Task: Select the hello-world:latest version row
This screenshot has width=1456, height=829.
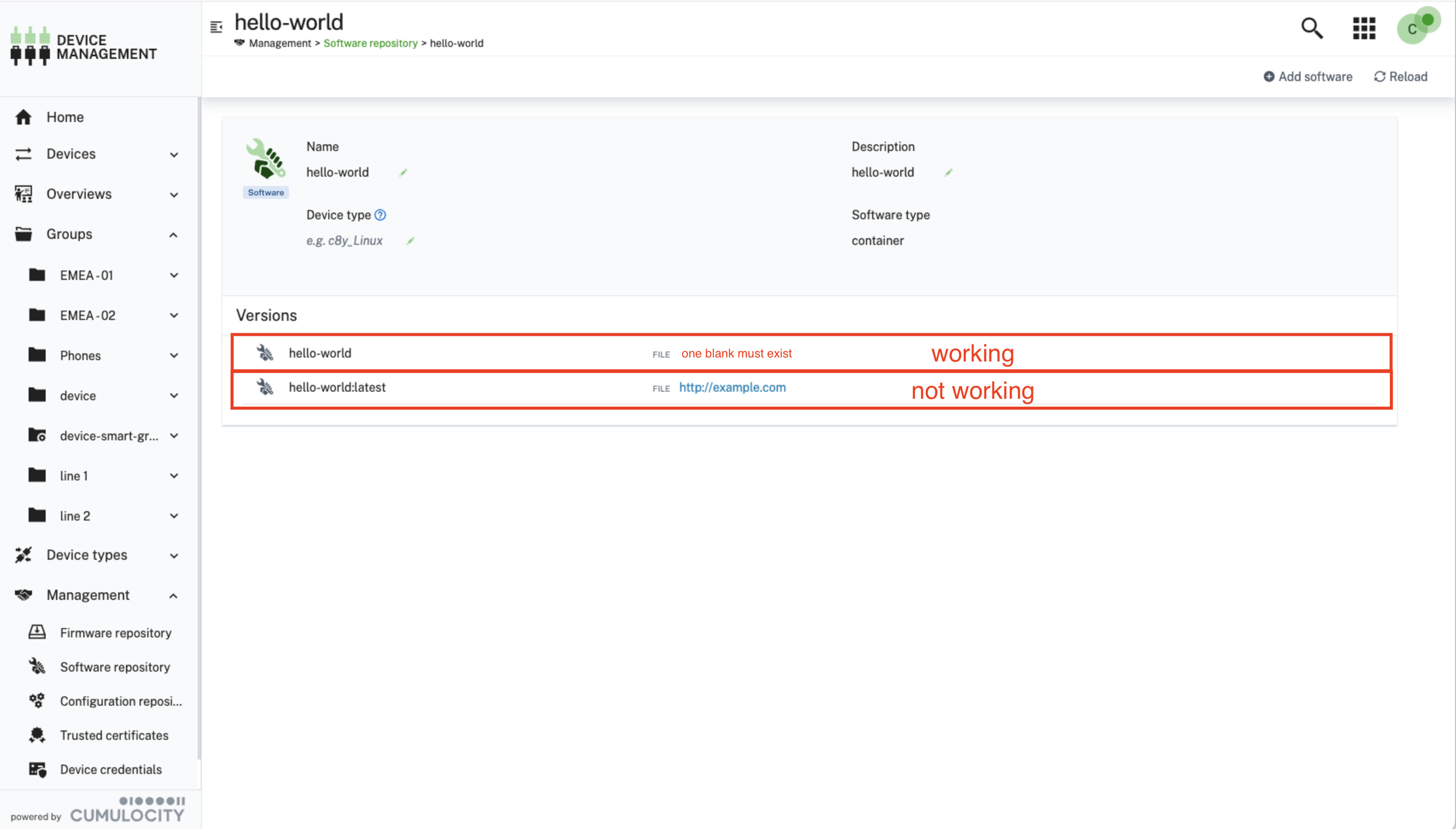Action: pos(337,387)
